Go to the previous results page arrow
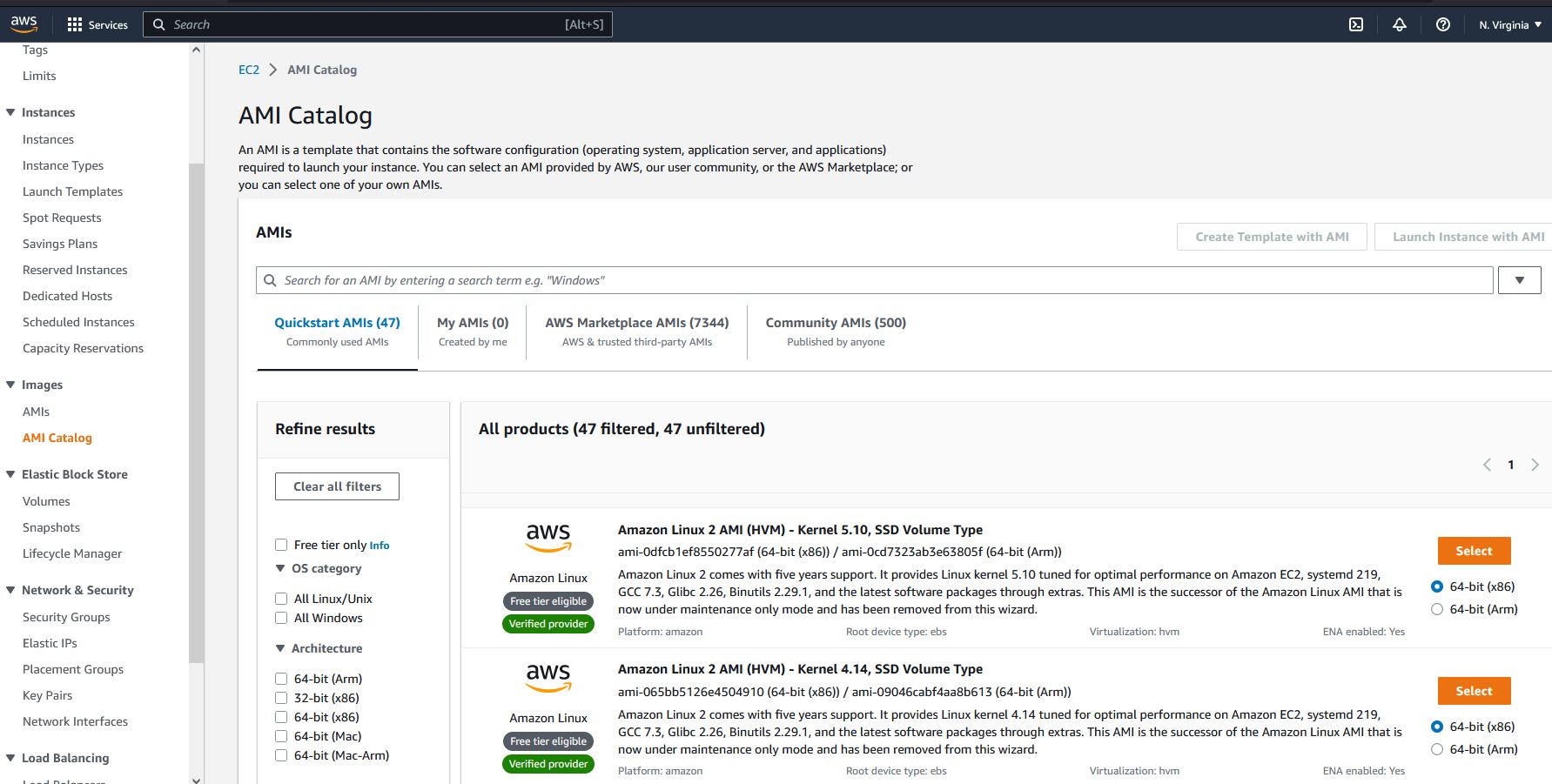Viewport: 1552px width, 784px height. (1487, 465)
